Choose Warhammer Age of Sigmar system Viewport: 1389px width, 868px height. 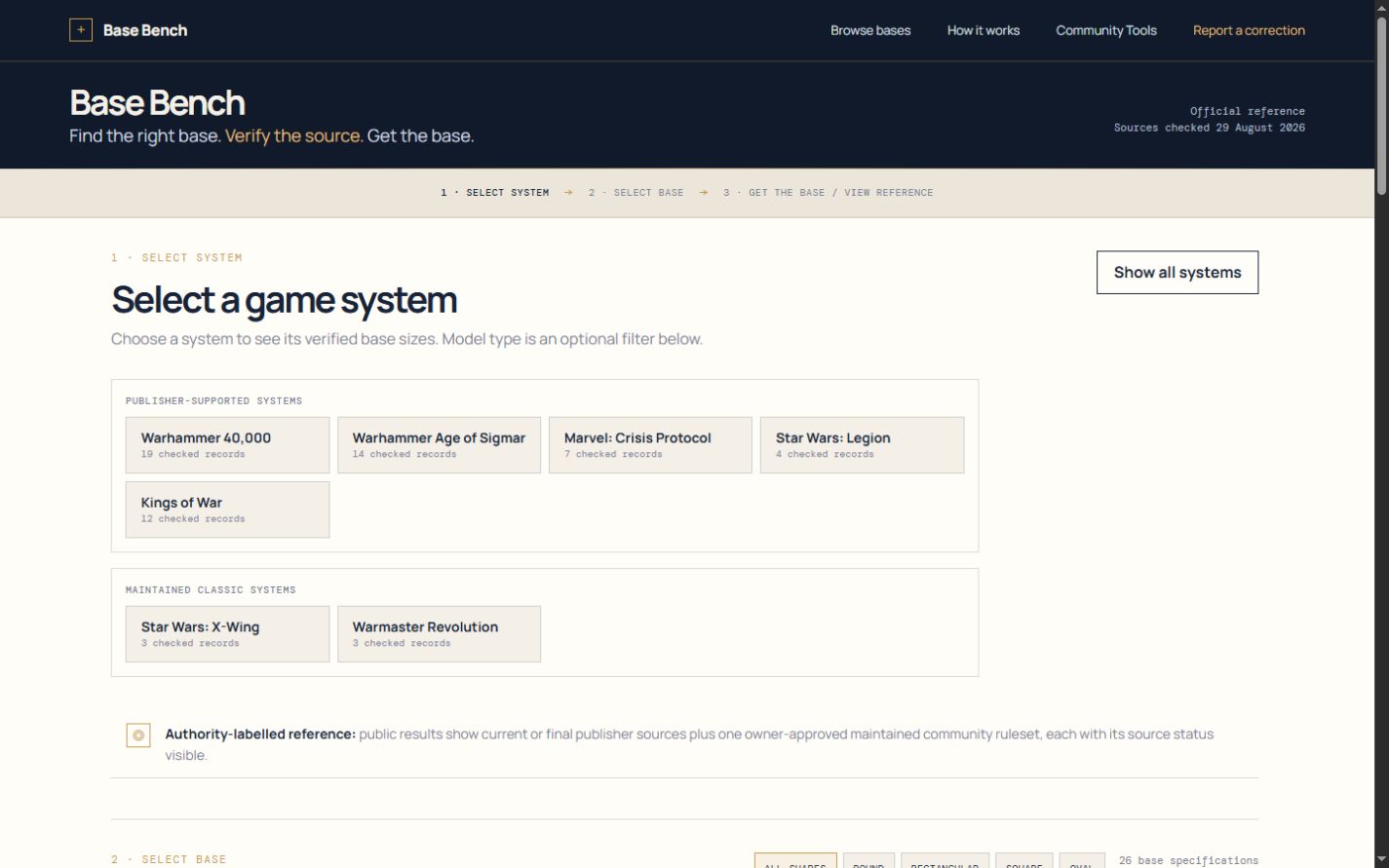(439, 445)
